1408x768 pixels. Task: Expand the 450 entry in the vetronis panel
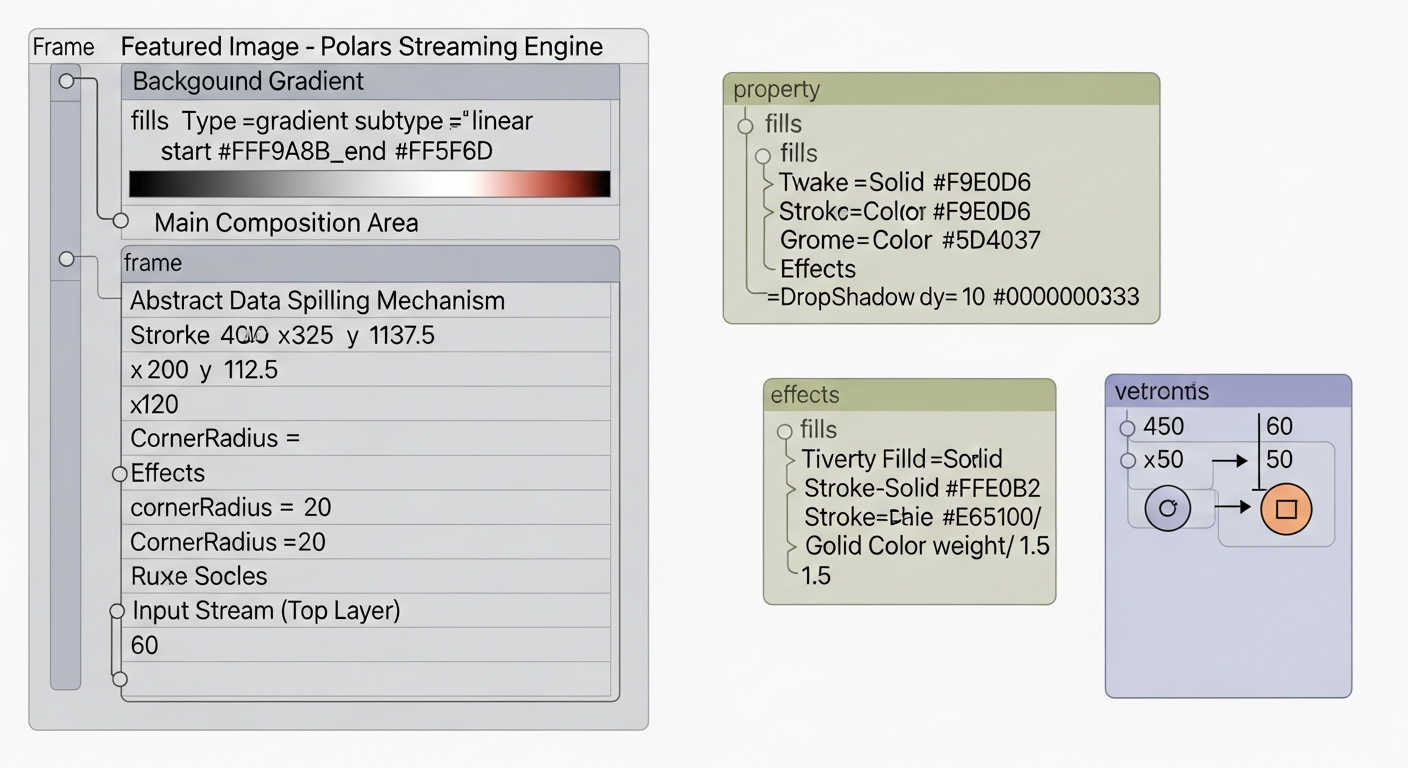(x=1126, y=426)
